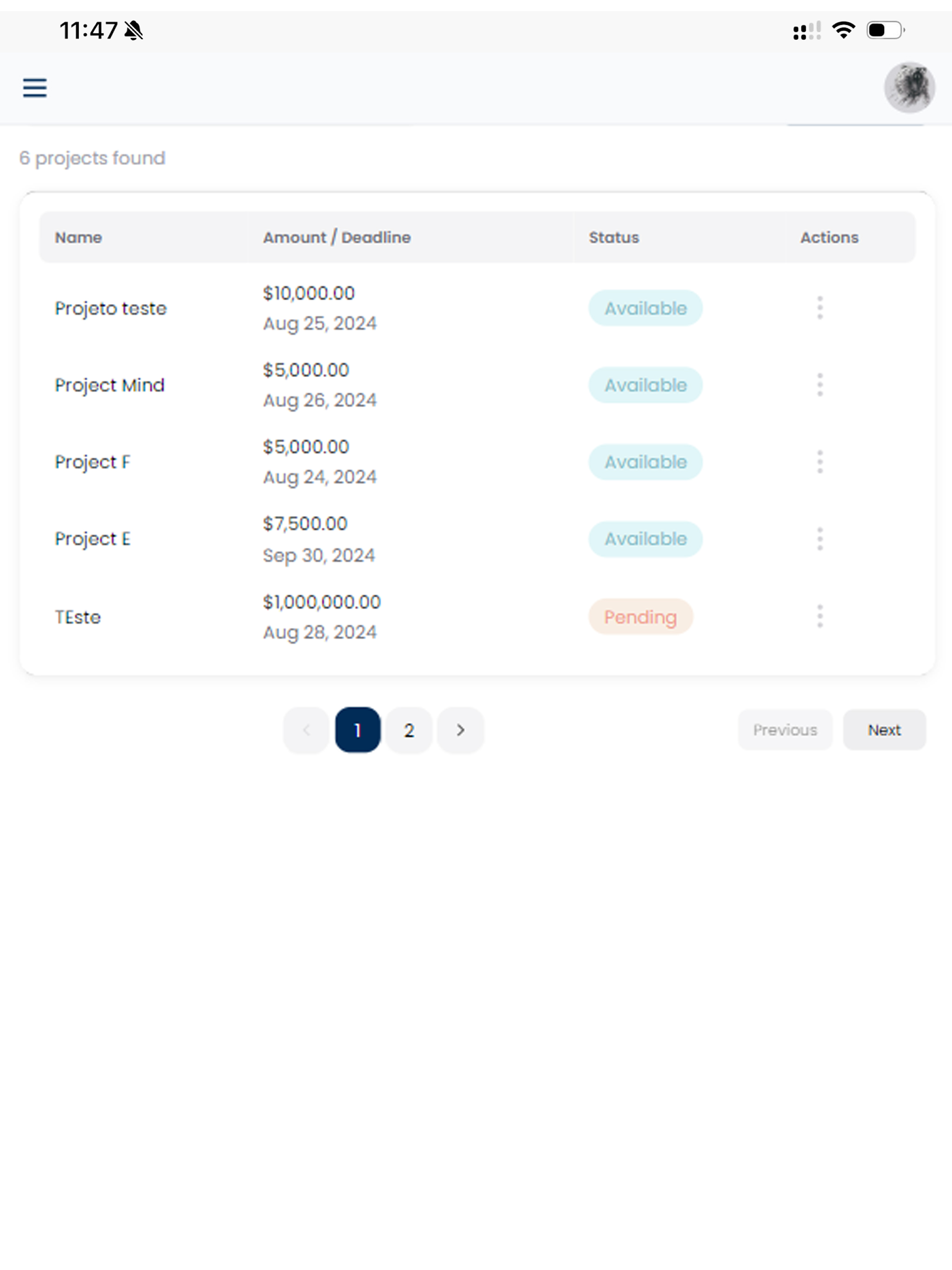Tap the cellular signal icon
The image size is (952, 1270).
(x=807, y=30)
